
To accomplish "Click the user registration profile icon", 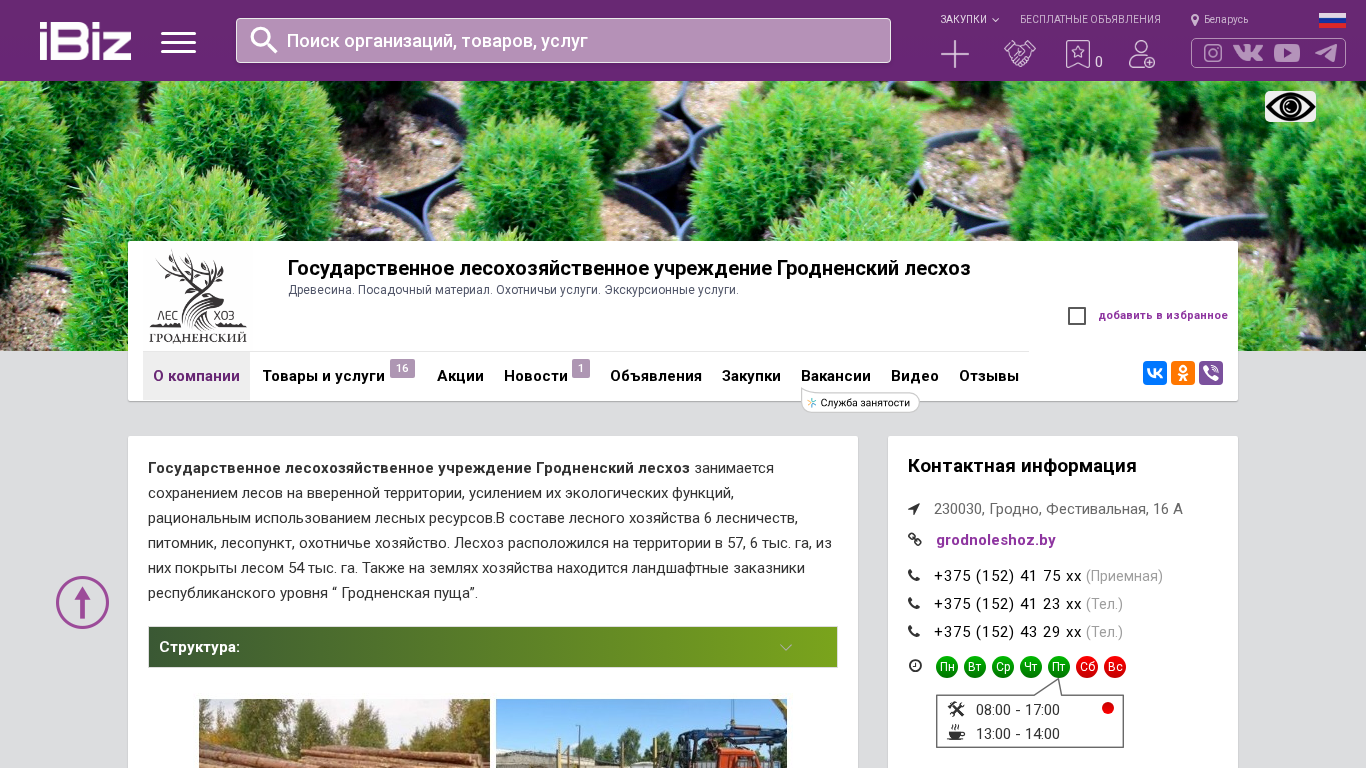I will [1141, 54].
